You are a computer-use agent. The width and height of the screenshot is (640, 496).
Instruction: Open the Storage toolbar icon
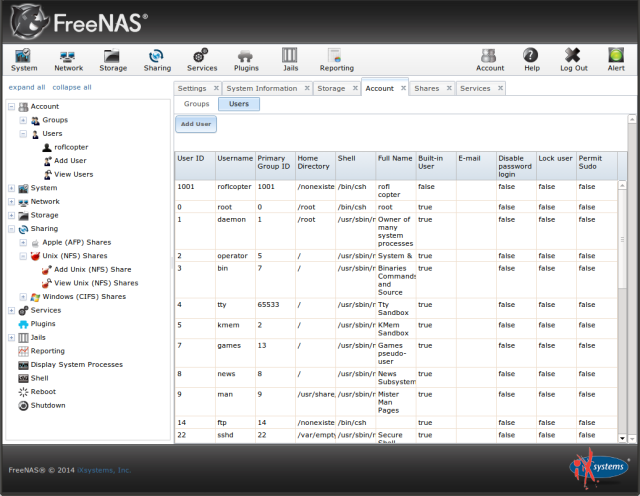[x=113, y=60]
